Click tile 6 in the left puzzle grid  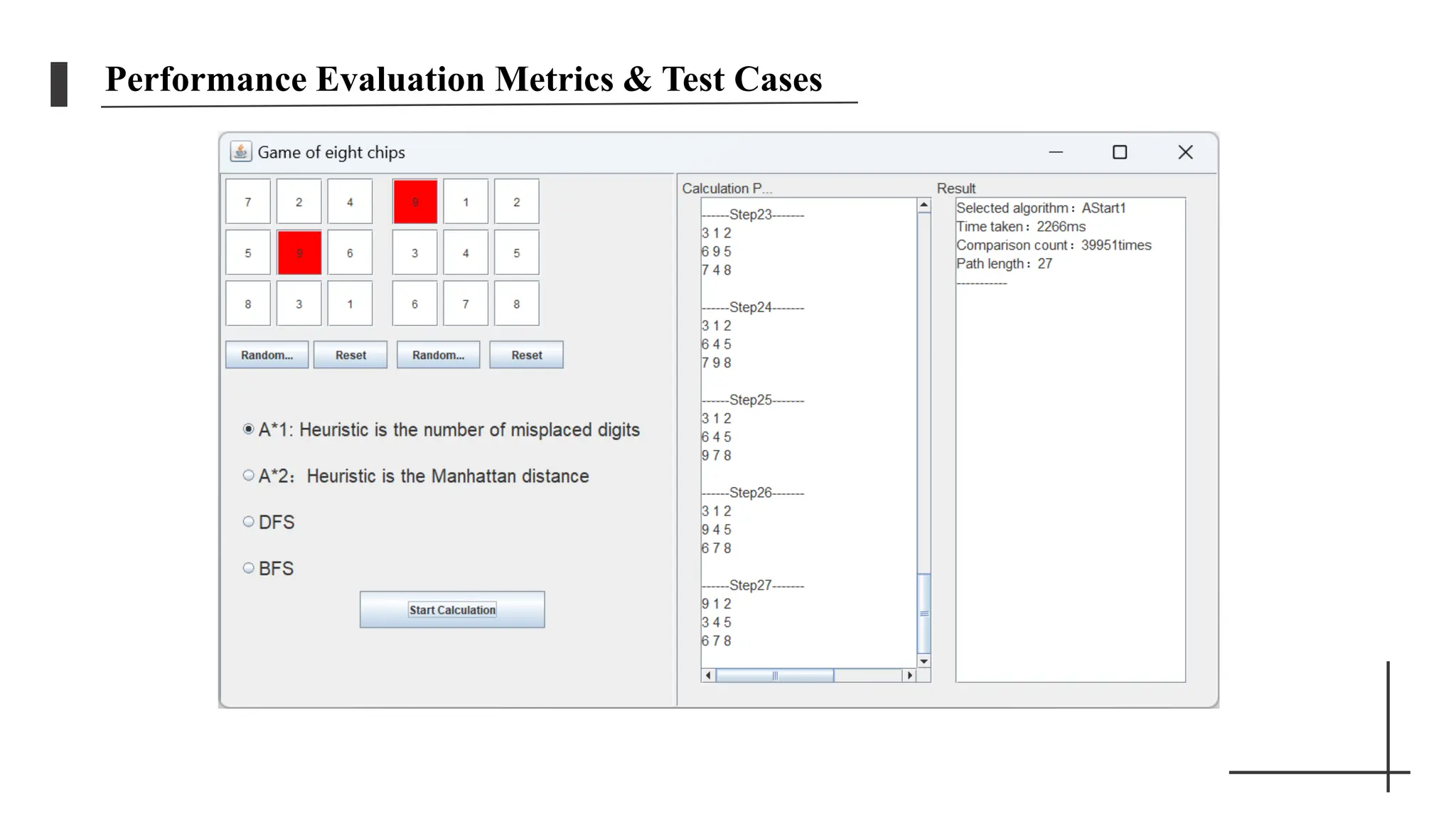tap(350, 253)
